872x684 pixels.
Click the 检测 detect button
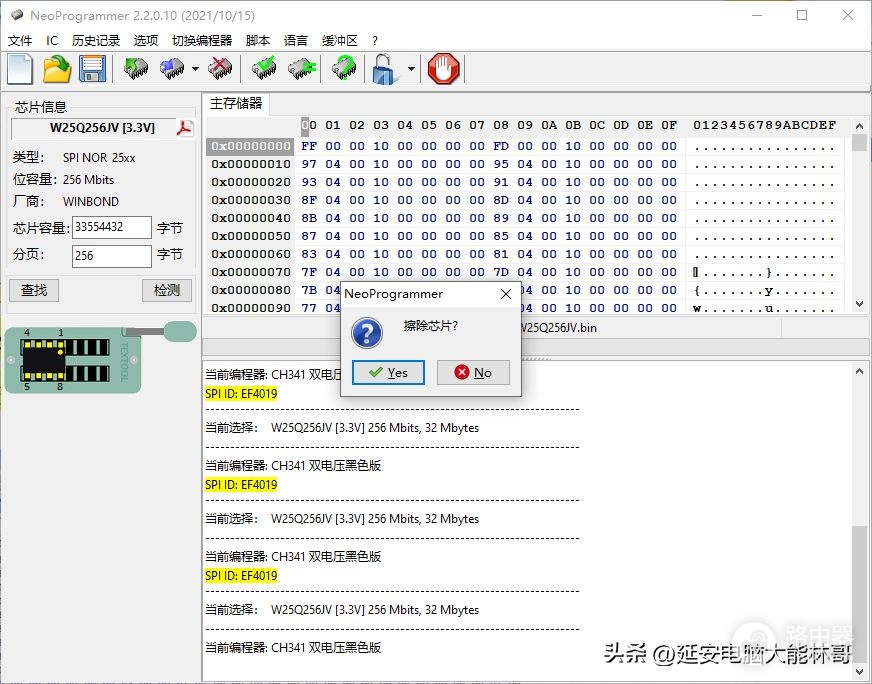pos(167,290)
